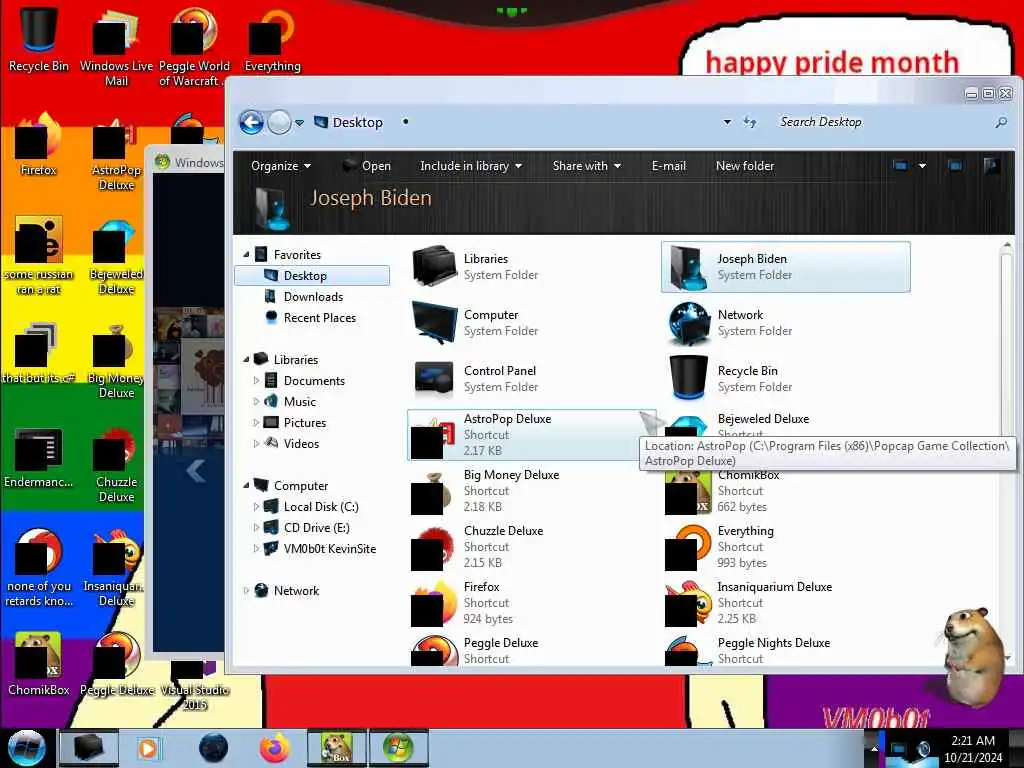
Task: Expand the Pictures library node
Action: coord(256,423)
